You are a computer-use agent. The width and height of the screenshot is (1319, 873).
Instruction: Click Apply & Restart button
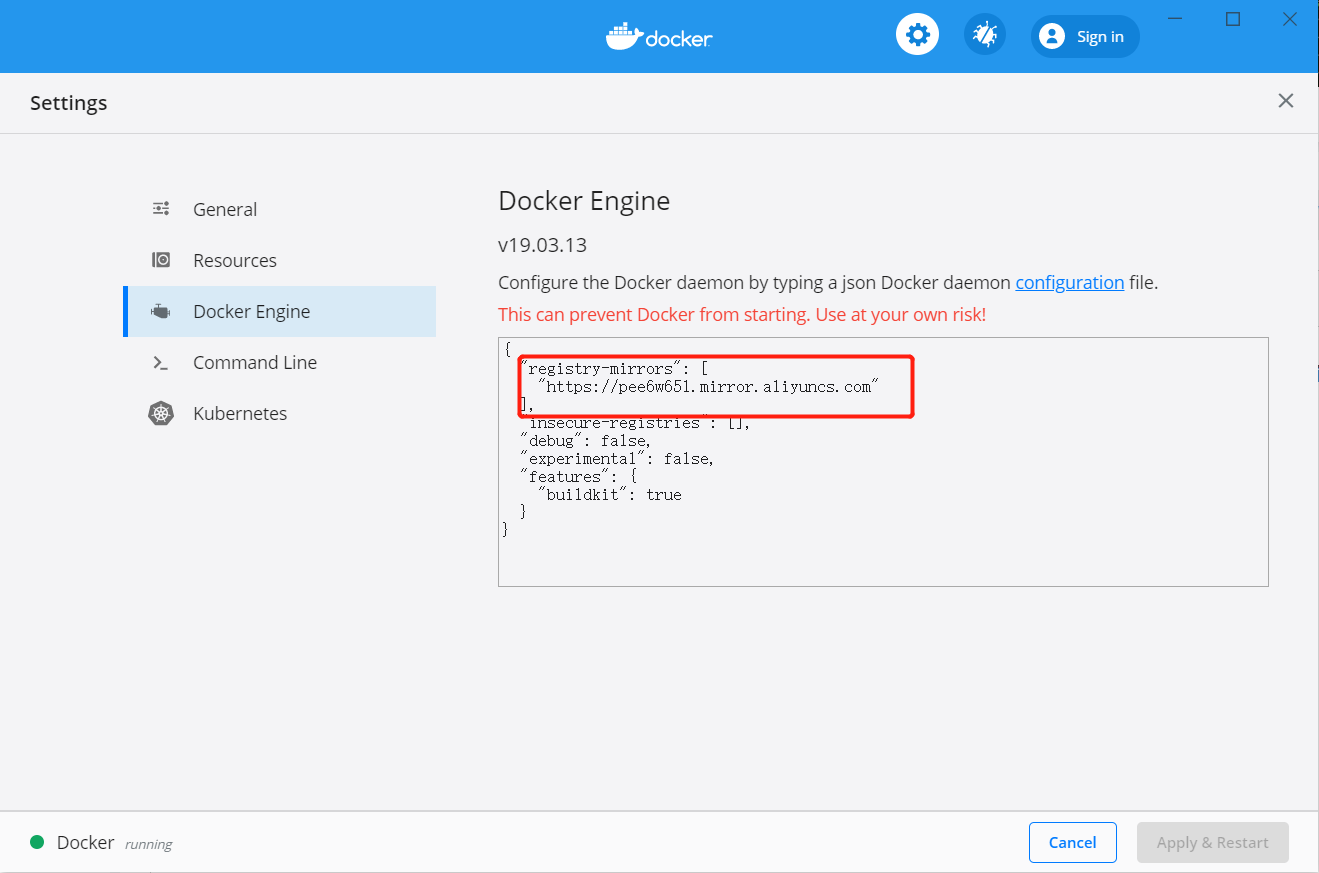click(x=1213, y=842)
